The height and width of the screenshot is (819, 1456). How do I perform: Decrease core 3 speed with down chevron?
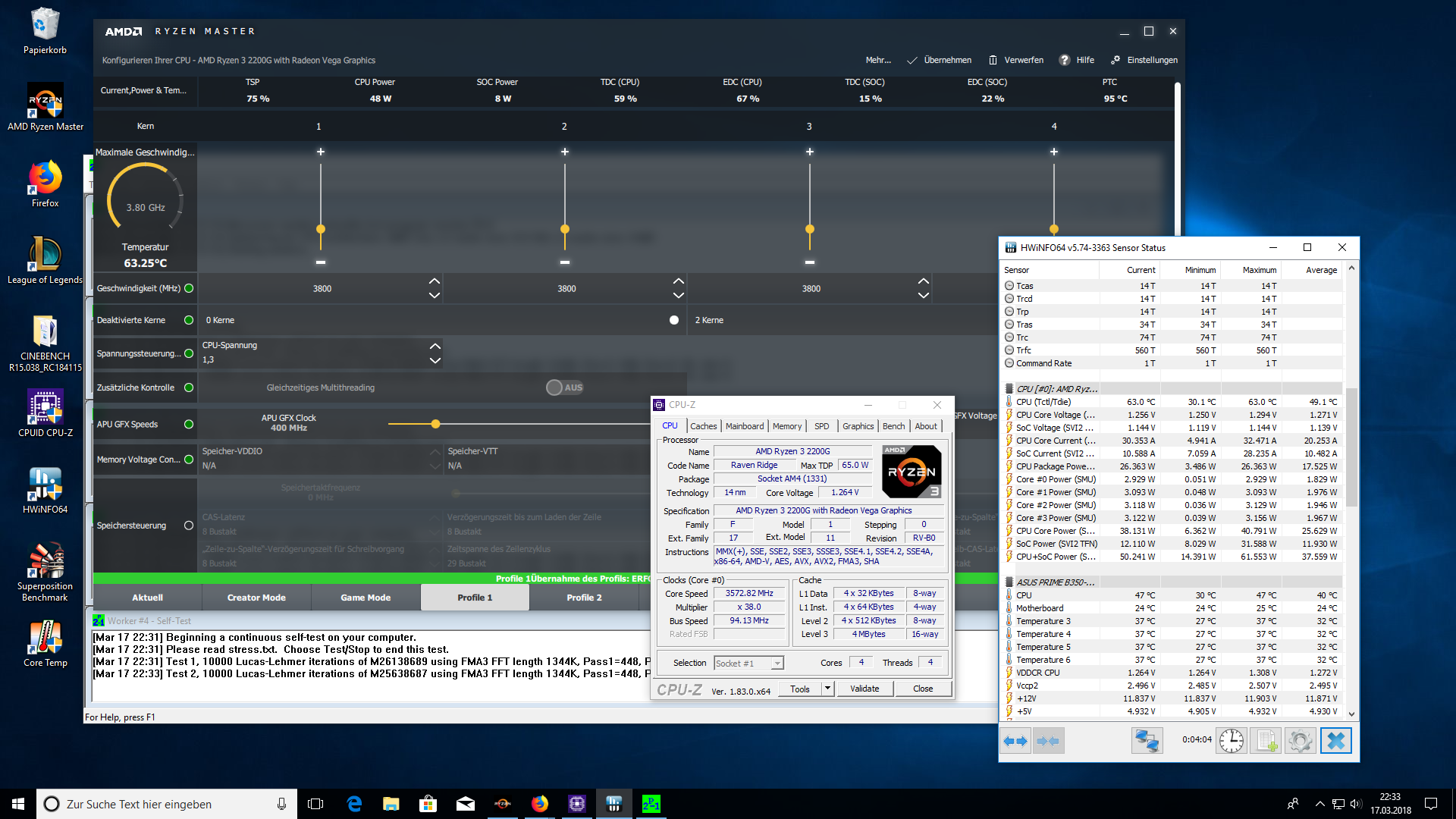pyautogui.click(x=924, y=295)
